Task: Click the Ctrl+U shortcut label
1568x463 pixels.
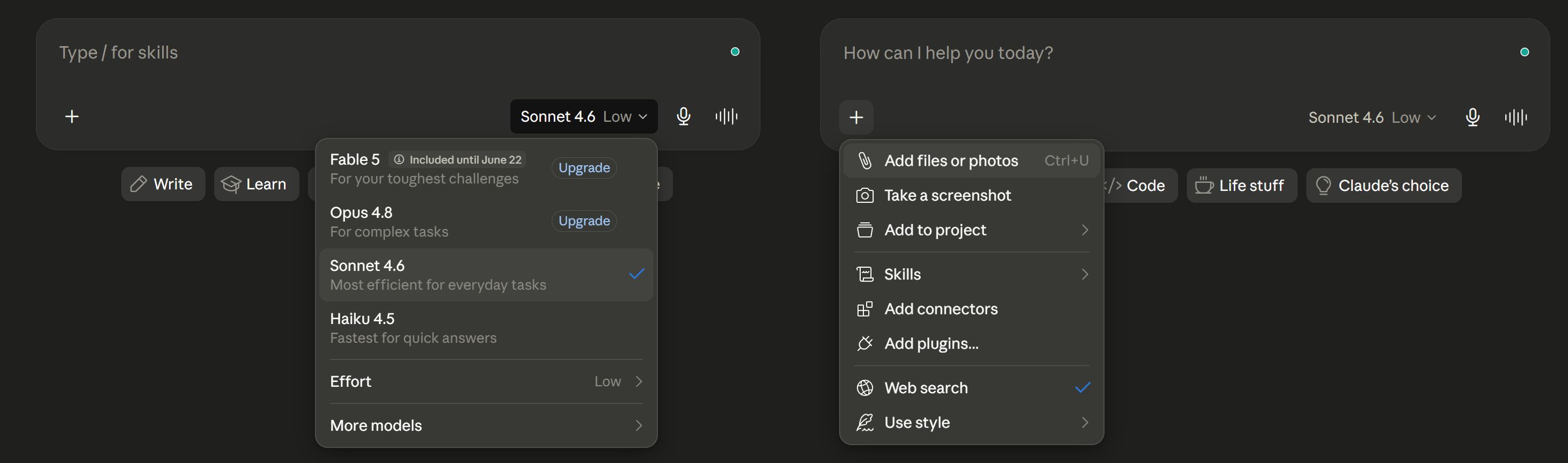Action: [1066, 160]
